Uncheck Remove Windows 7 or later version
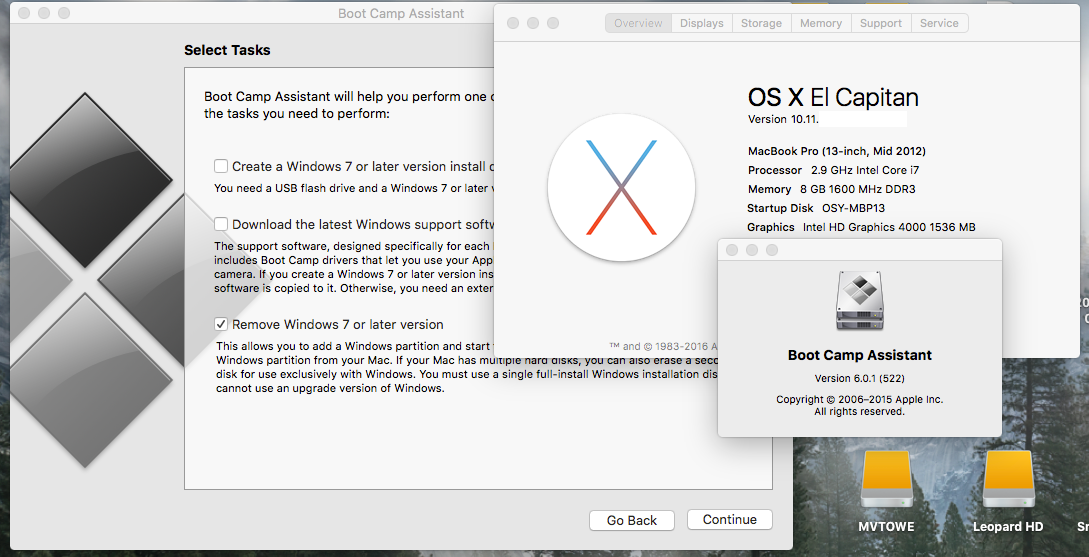This screenshot has height=557, width=1089. tap(221, 324)
